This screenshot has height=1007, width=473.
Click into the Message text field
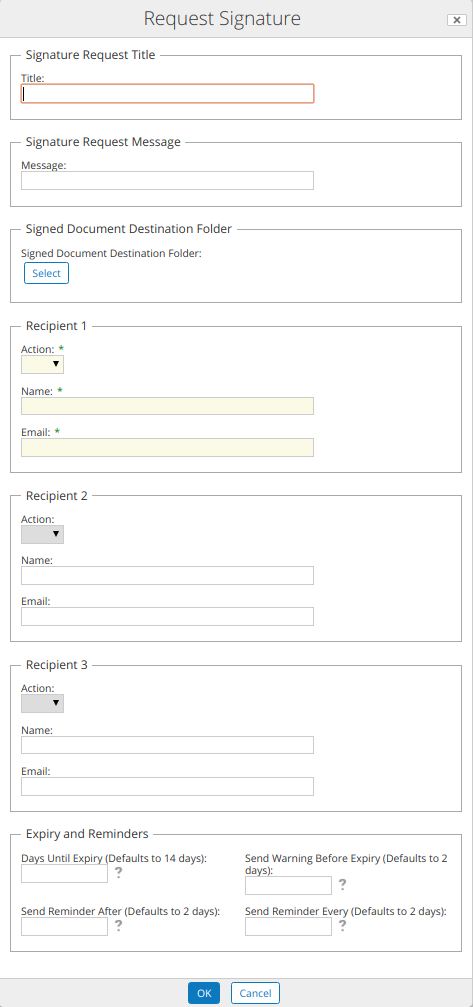168,180
